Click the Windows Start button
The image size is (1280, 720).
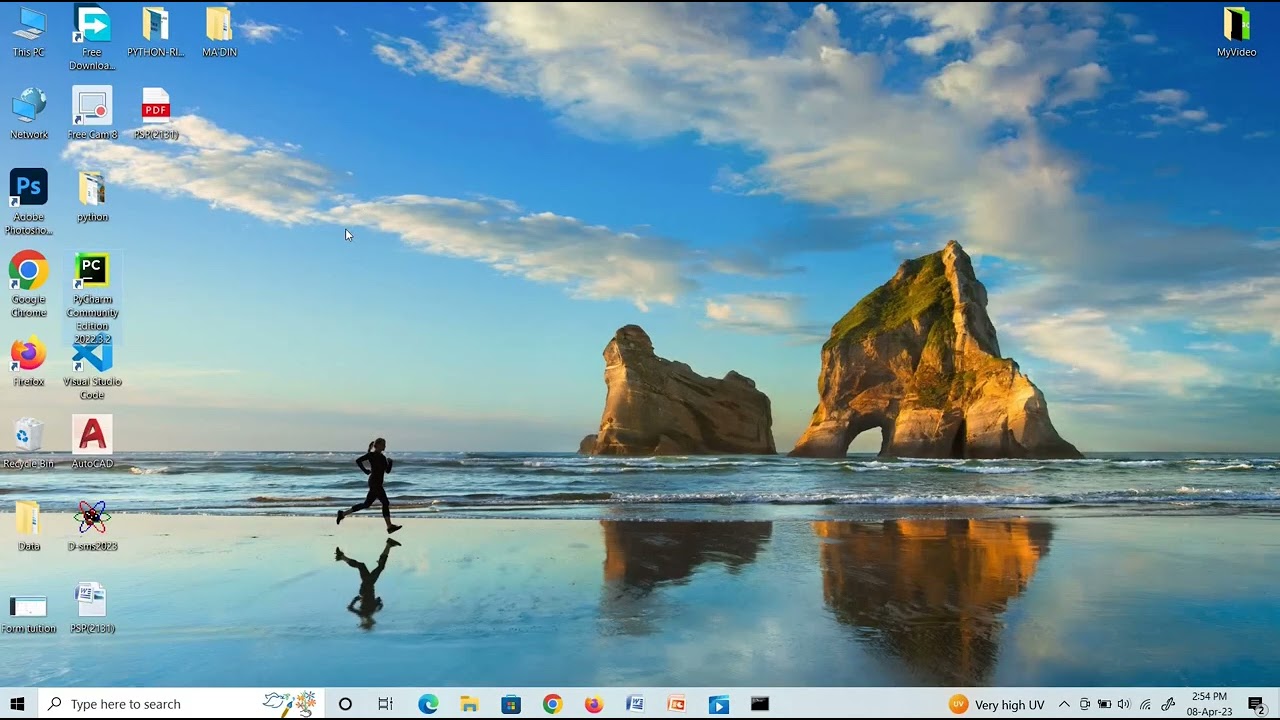(17, 704)
